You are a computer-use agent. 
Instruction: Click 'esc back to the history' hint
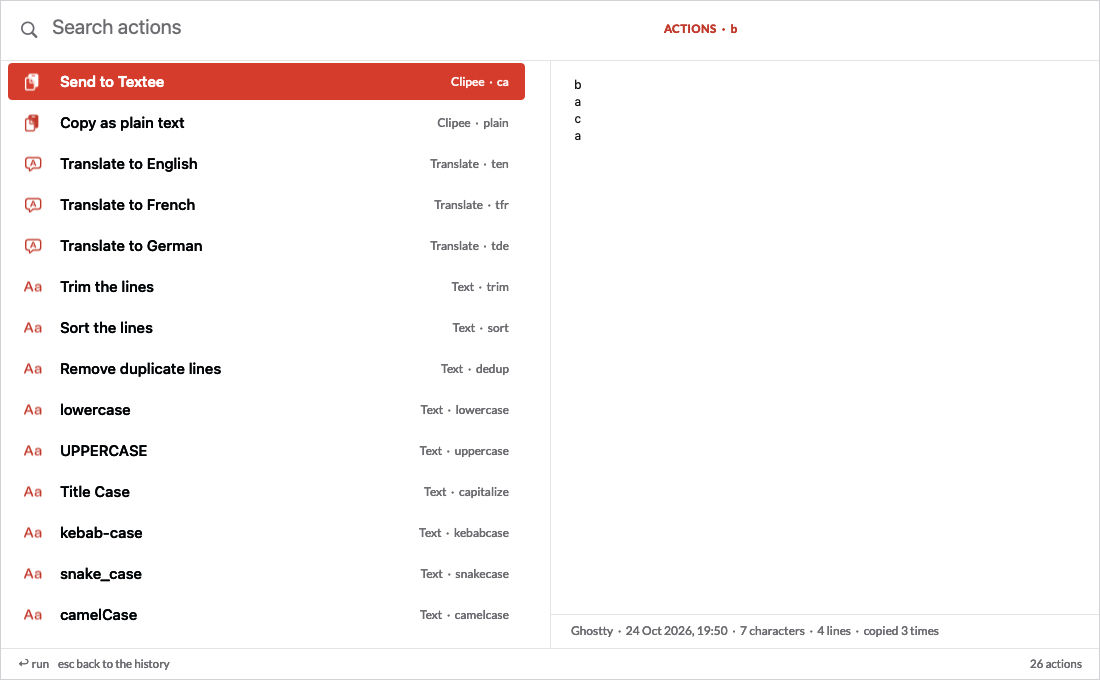[x=114, y=664]
